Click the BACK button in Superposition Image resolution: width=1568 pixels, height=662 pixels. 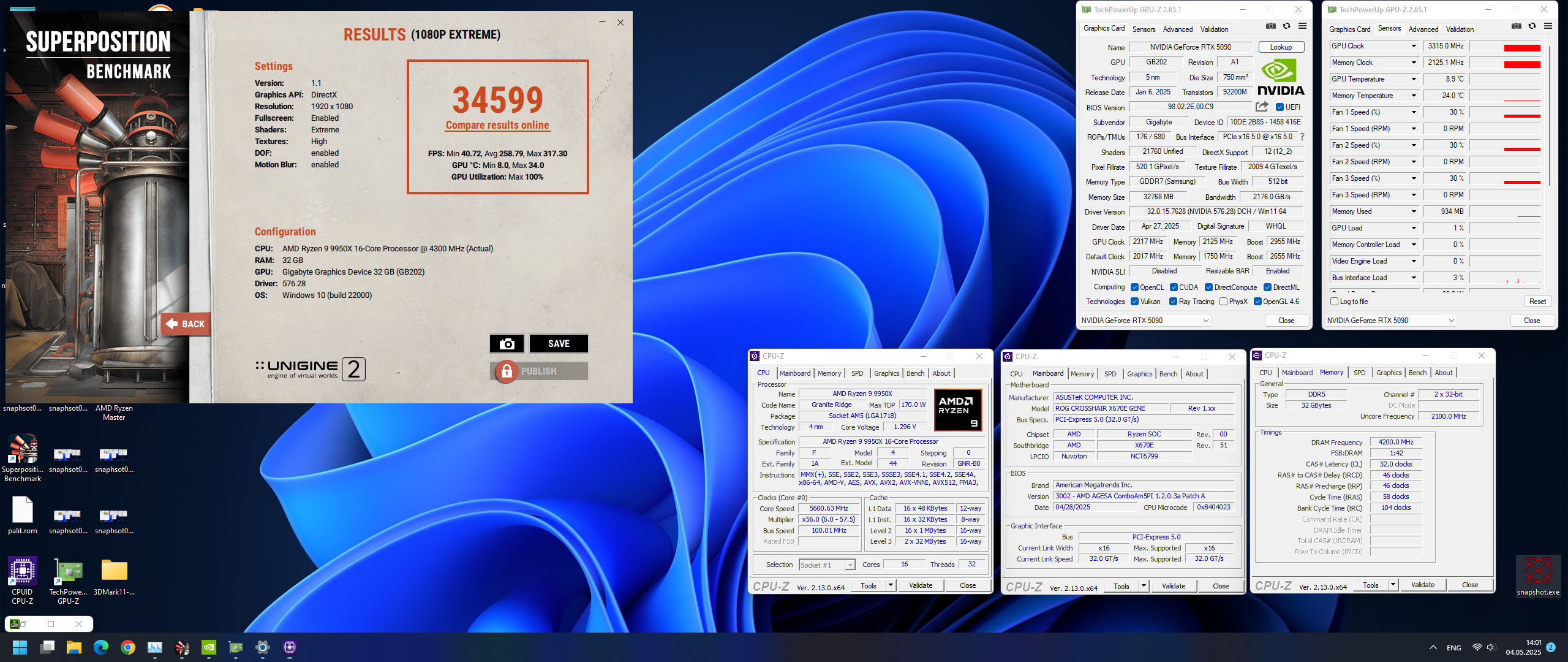click(186, 324)
